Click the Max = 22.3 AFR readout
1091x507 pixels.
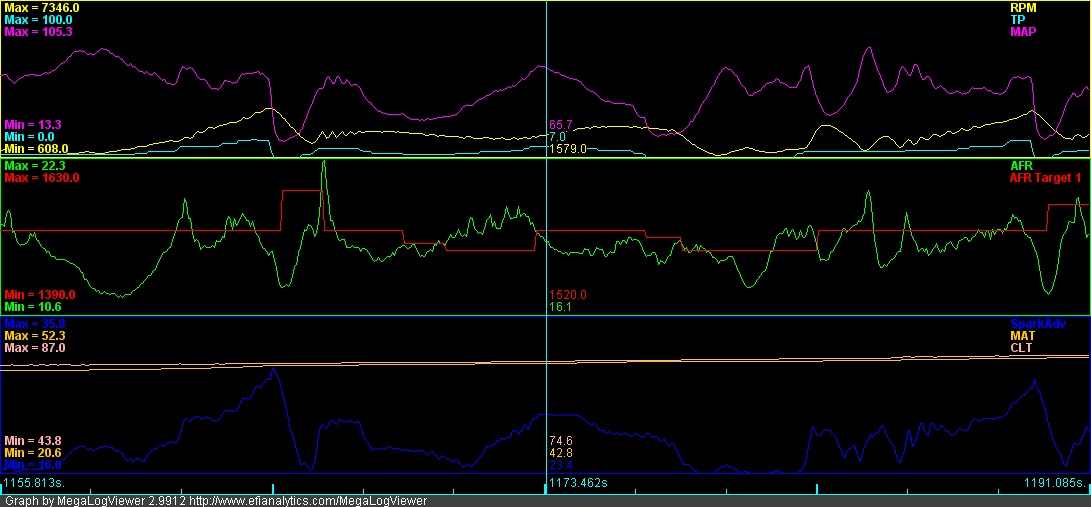tap(33, 166)
